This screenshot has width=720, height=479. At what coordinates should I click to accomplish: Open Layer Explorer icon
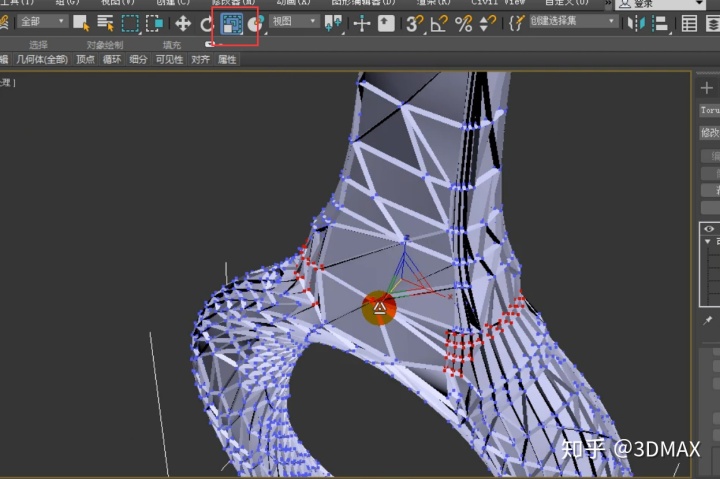coord(713,23)
